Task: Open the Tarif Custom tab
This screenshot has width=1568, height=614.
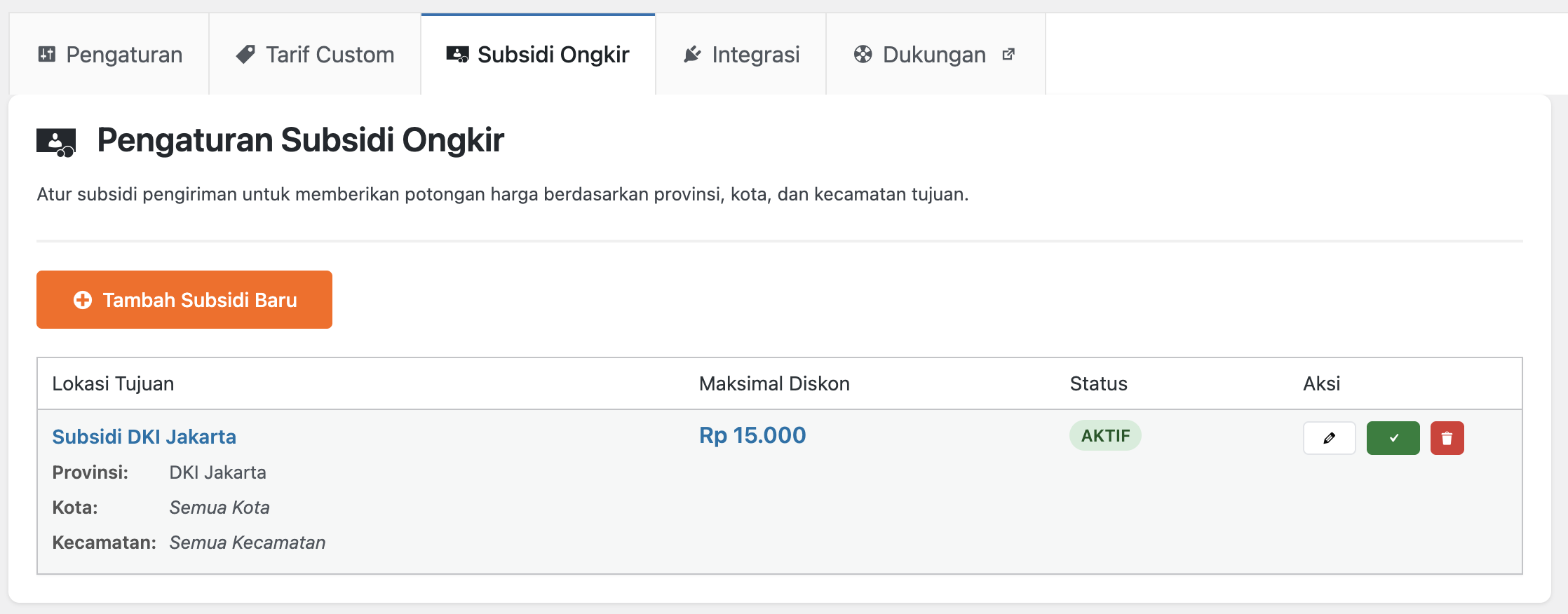Action: pyautogui.click(x=330, y=55)
